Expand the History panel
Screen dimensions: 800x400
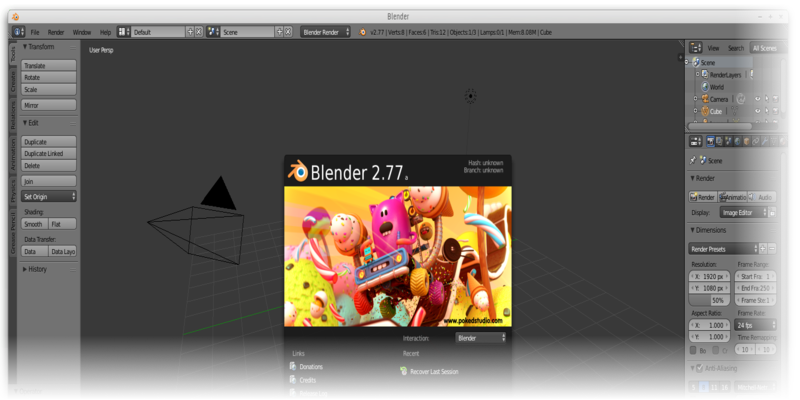click(25, 269)
